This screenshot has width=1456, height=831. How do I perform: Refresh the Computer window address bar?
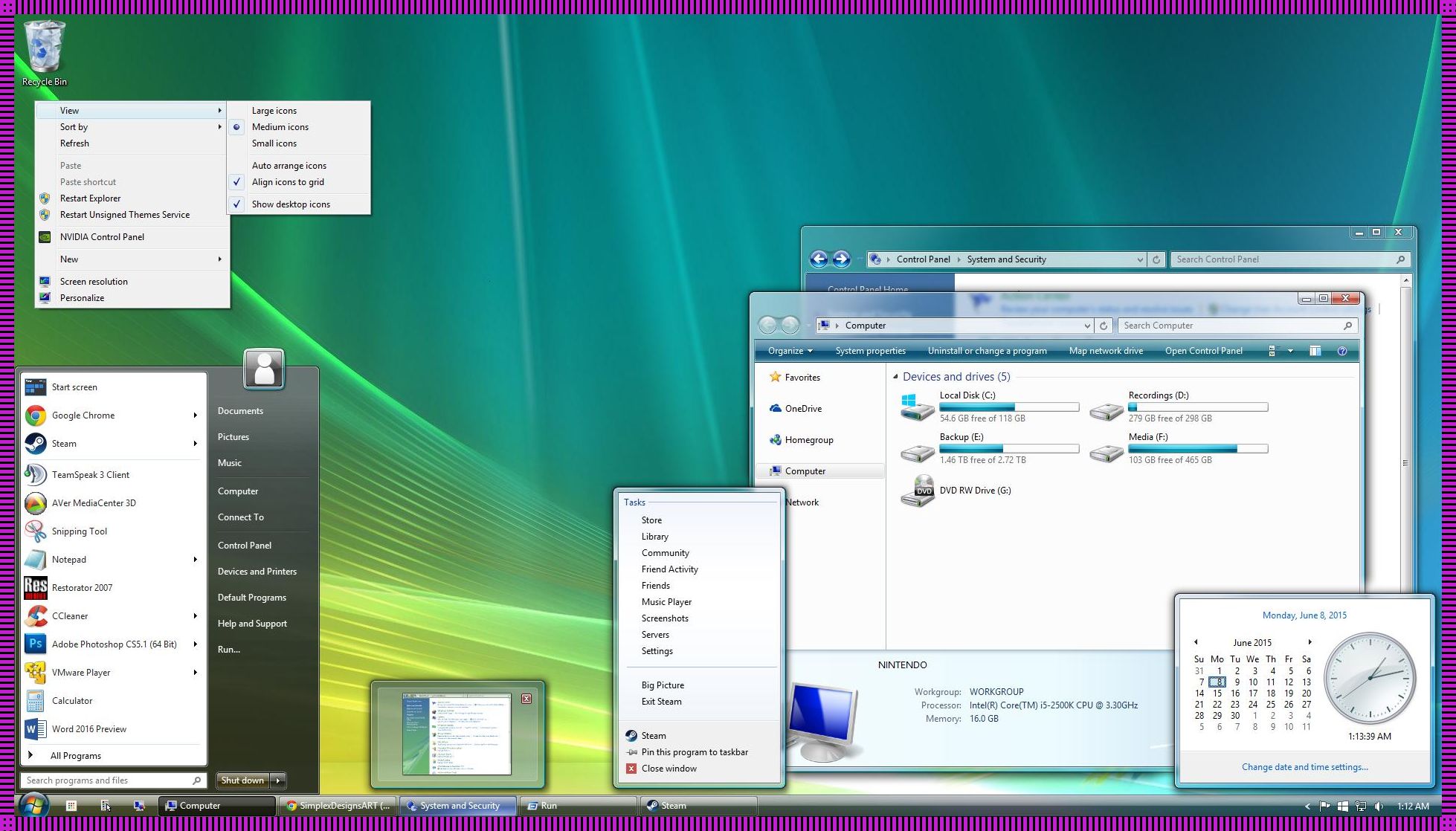coord(1104,326)
